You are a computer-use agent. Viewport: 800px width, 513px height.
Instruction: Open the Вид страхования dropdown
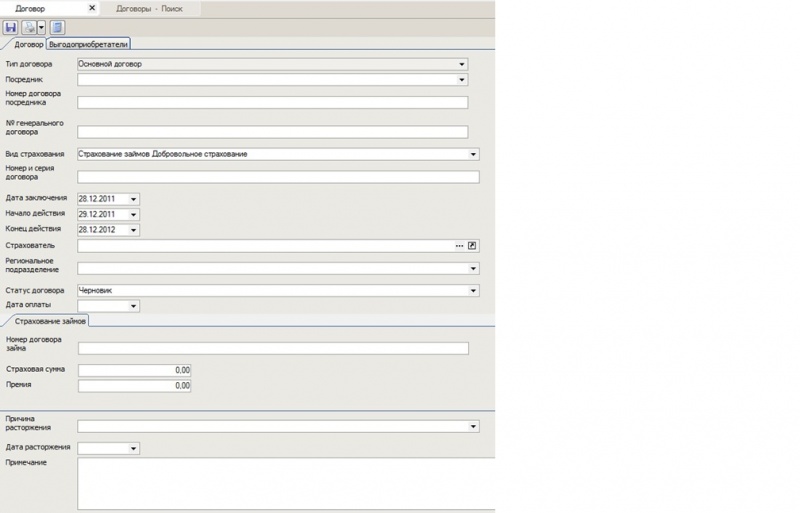point(473,154)
